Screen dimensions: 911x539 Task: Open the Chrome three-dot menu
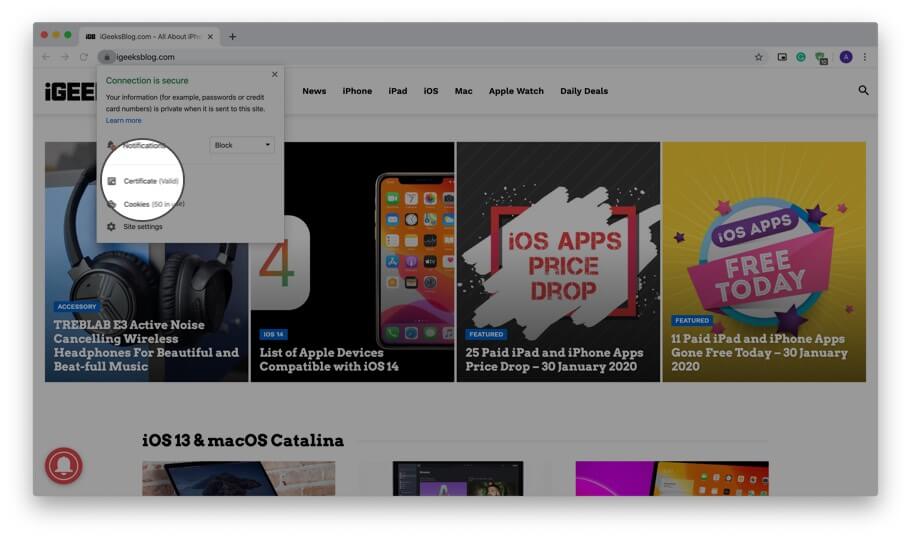pyautogui.click(x=865, y=57)
